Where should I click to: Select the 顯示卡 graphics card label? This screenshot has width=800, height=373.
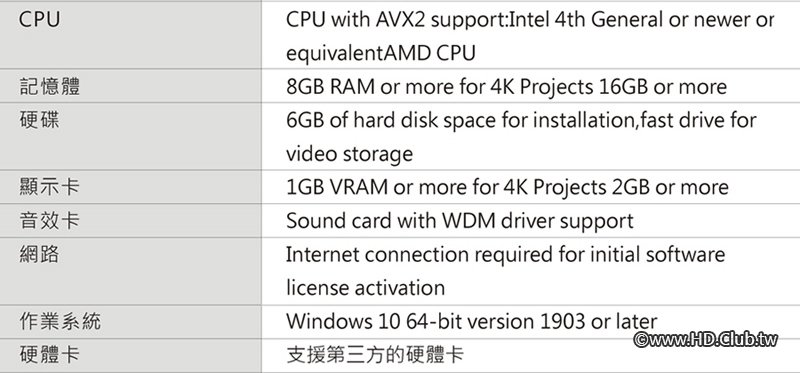49,187
